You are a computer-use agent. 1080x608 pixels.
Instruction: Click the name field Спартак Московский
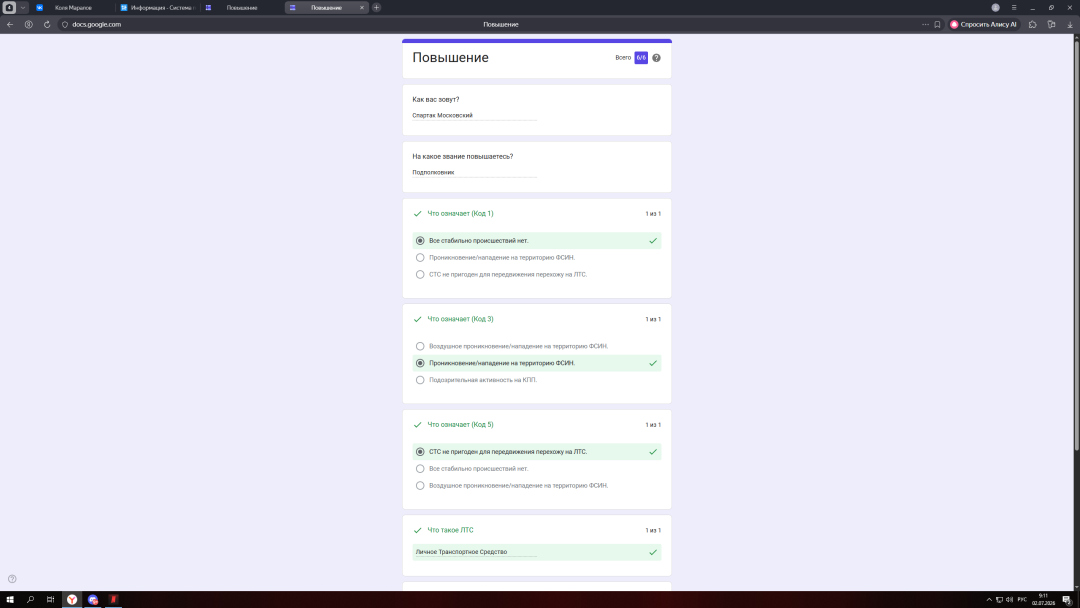(x=474, y=116)
